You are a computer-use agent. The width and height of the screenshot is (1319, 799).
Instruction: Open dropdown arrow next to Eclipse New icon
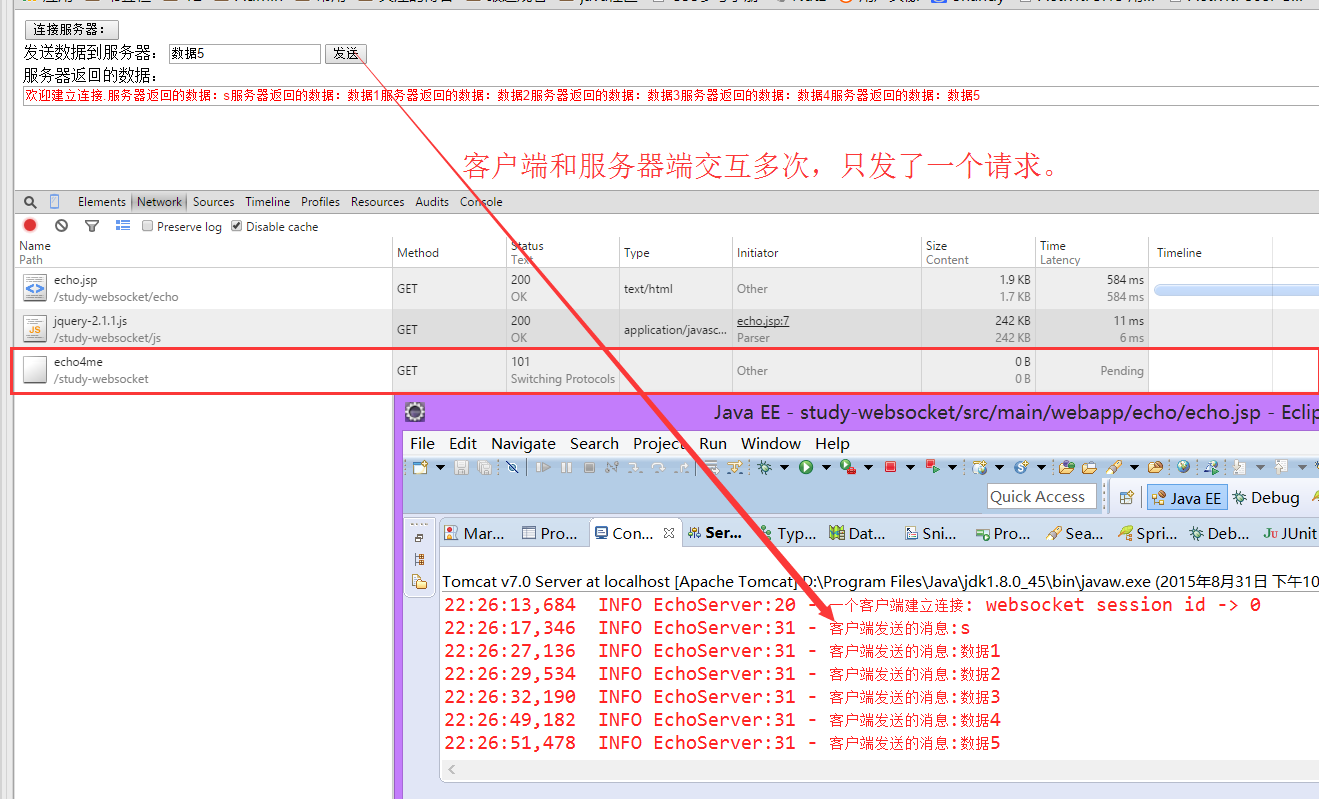[440, 467]
